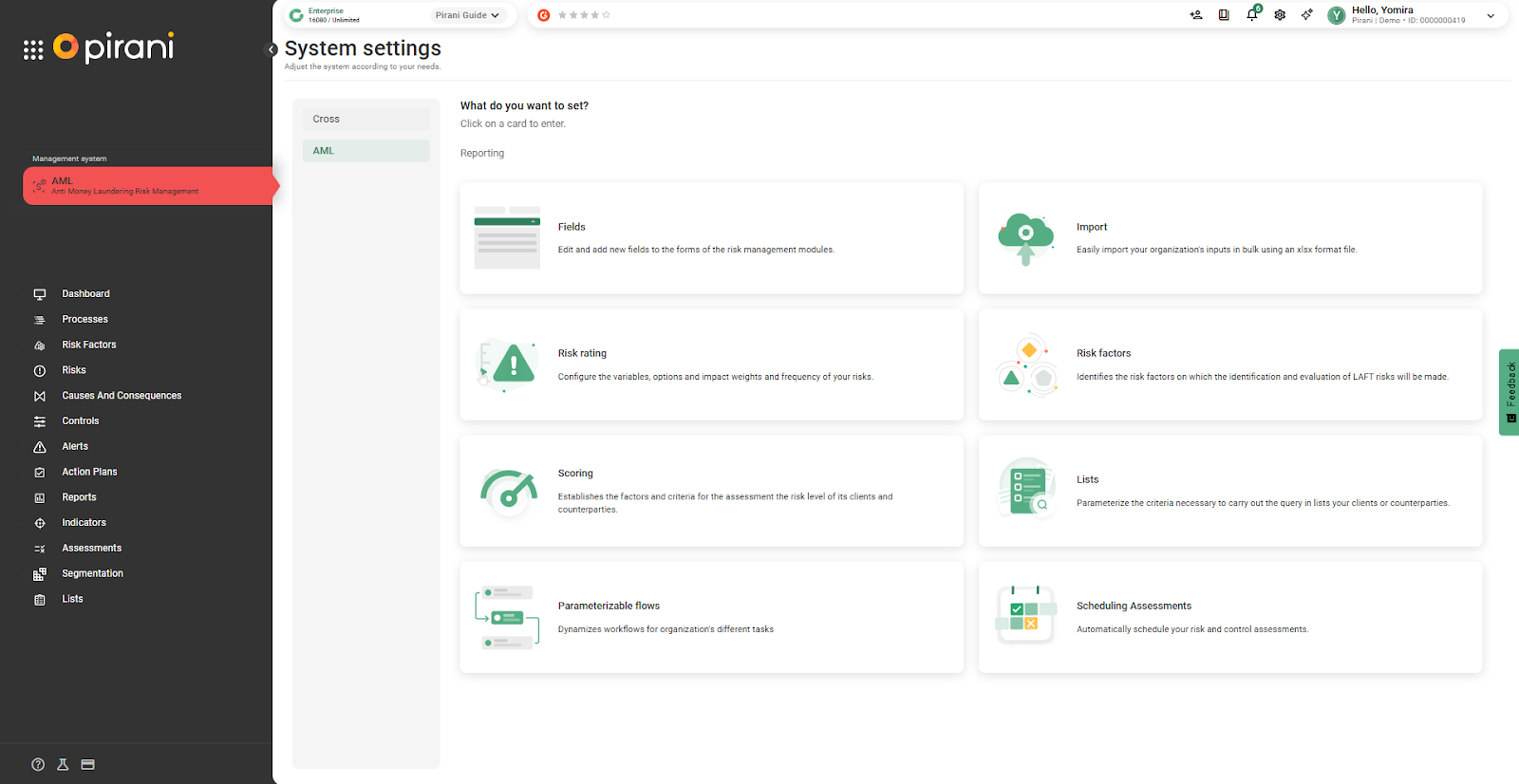Open the Parameterizable flows card

[x=711, y=618]
